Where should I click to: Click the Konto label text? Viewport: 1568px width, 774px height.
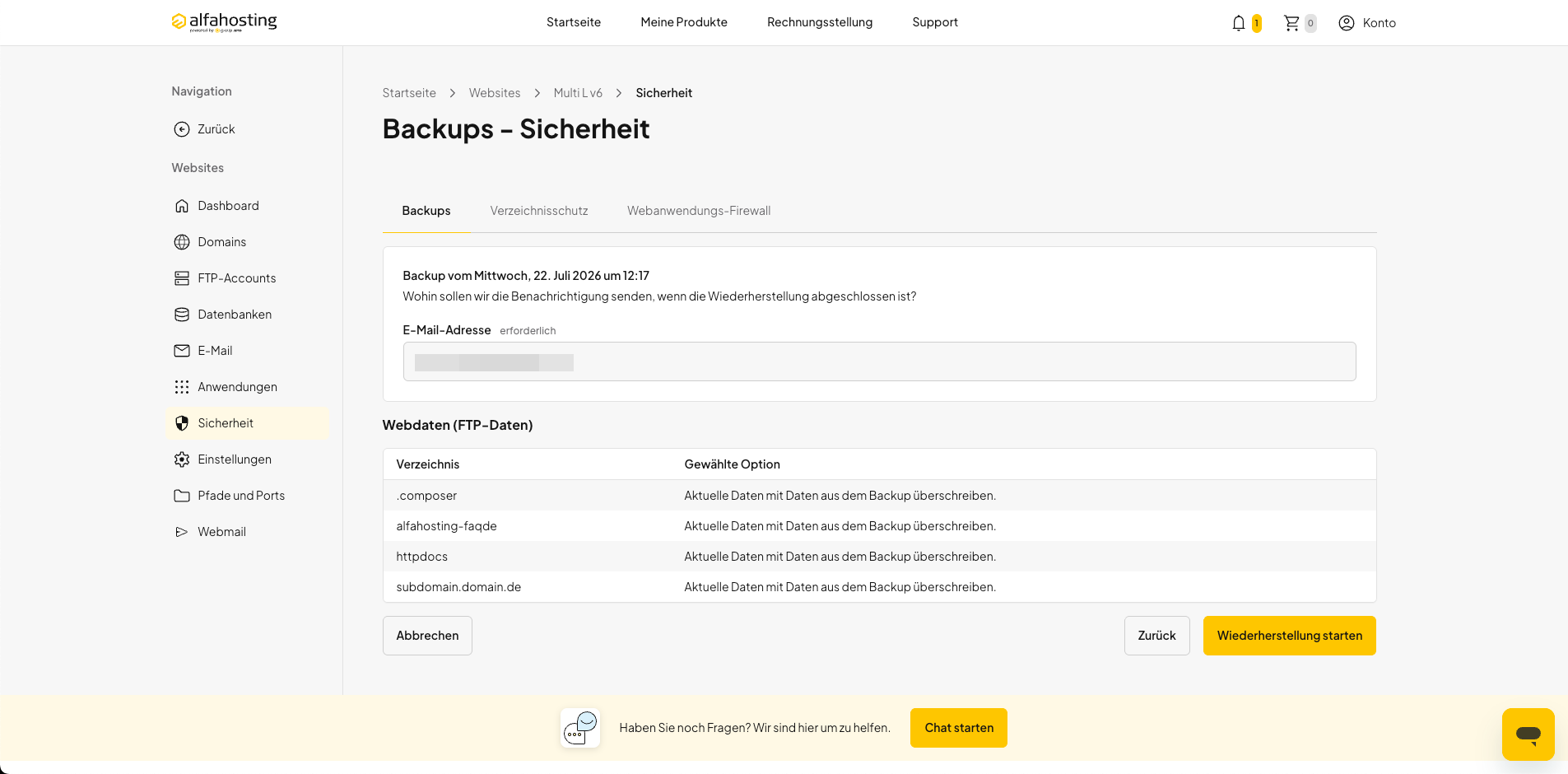[x=1379, y=23]
